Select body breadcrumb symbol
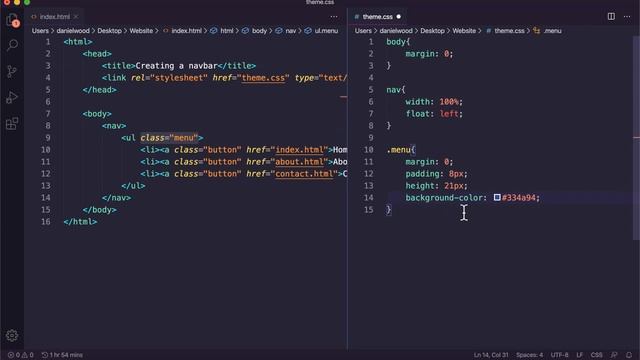This screenshot has width=640, height=360. (x=255, y=31)
